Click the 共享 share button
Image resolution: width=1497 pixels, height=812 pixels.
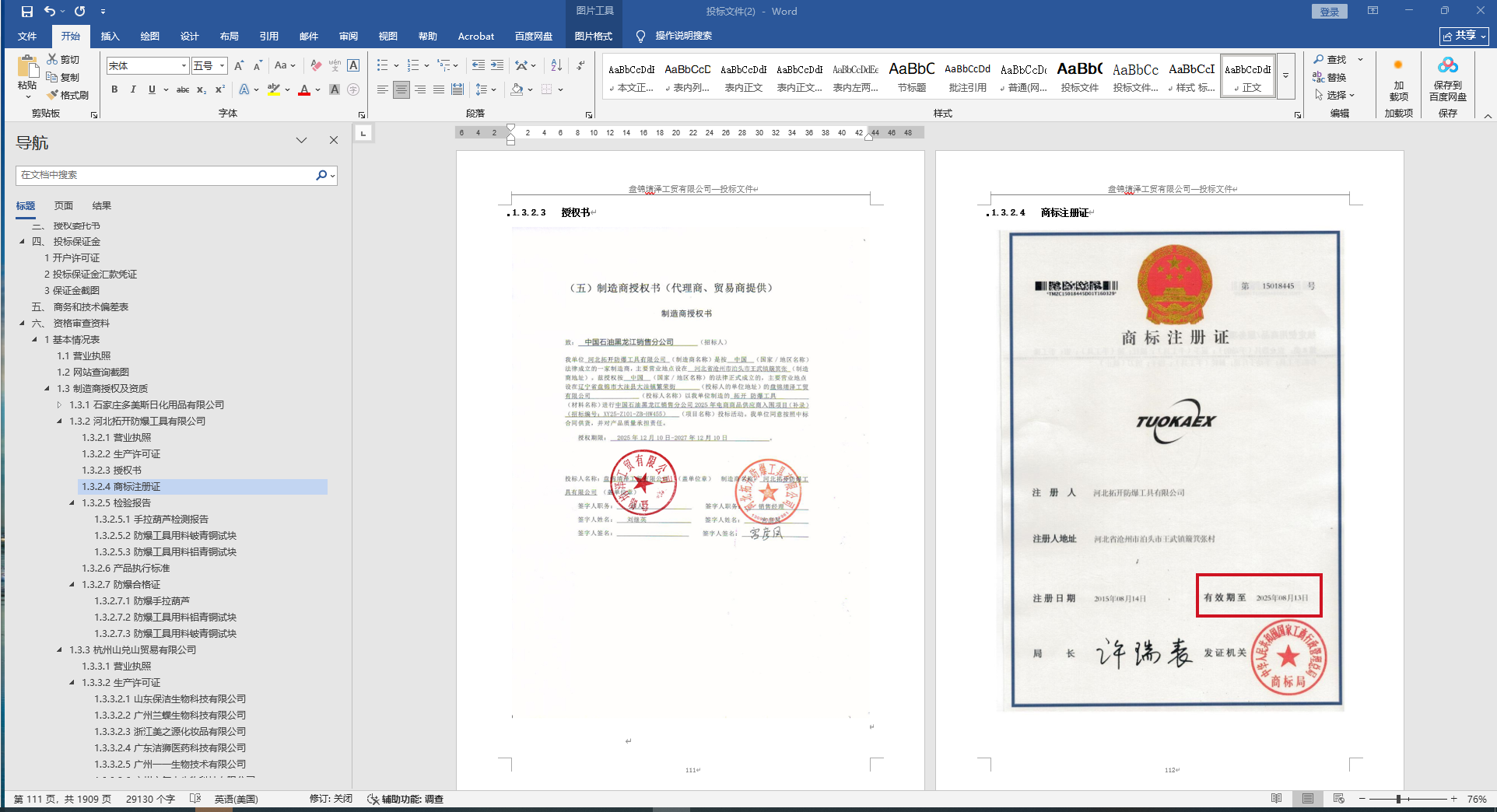1464,36
